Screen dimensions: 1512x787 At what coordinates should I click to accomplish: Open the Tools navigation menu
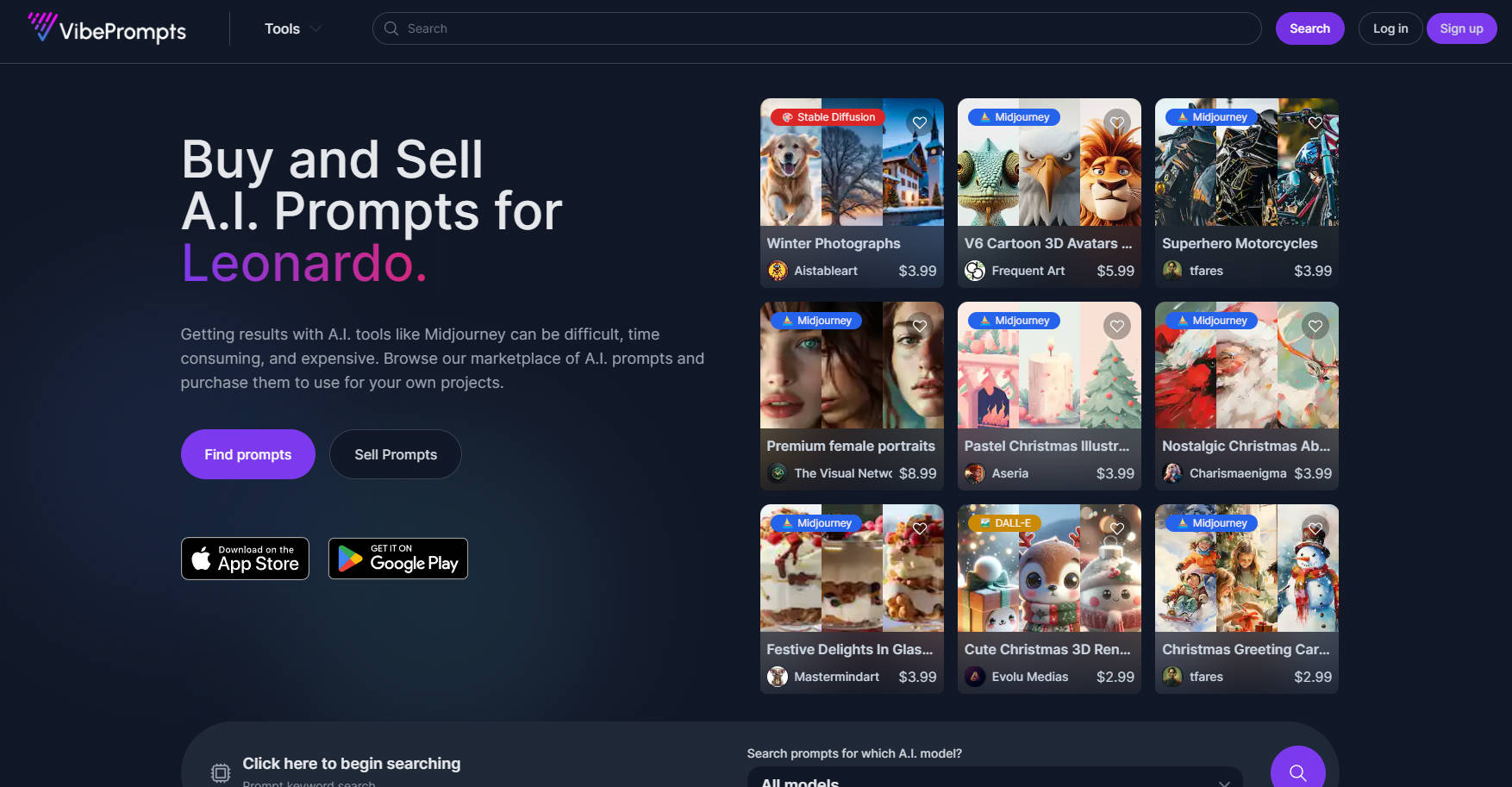coord(293,28)
